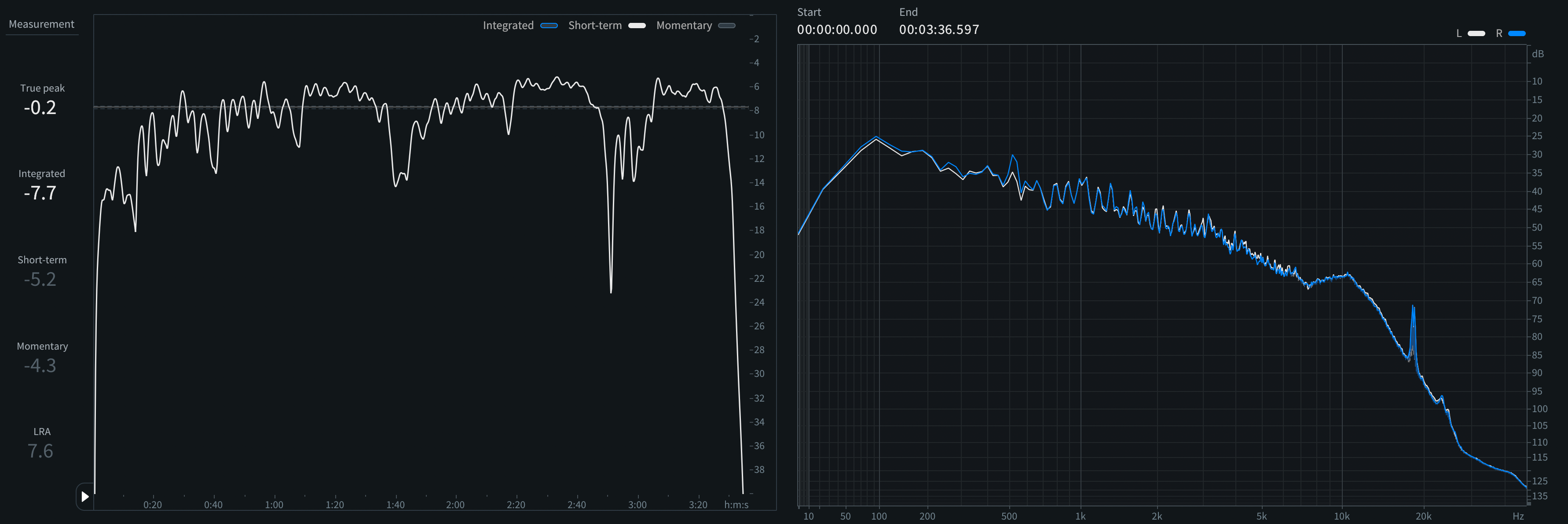Image resolution: width=1568 pixels, height=524 pixels.
Task: Click the 2:20 mark on the loudness timeline
Action: tap(516, 505)
